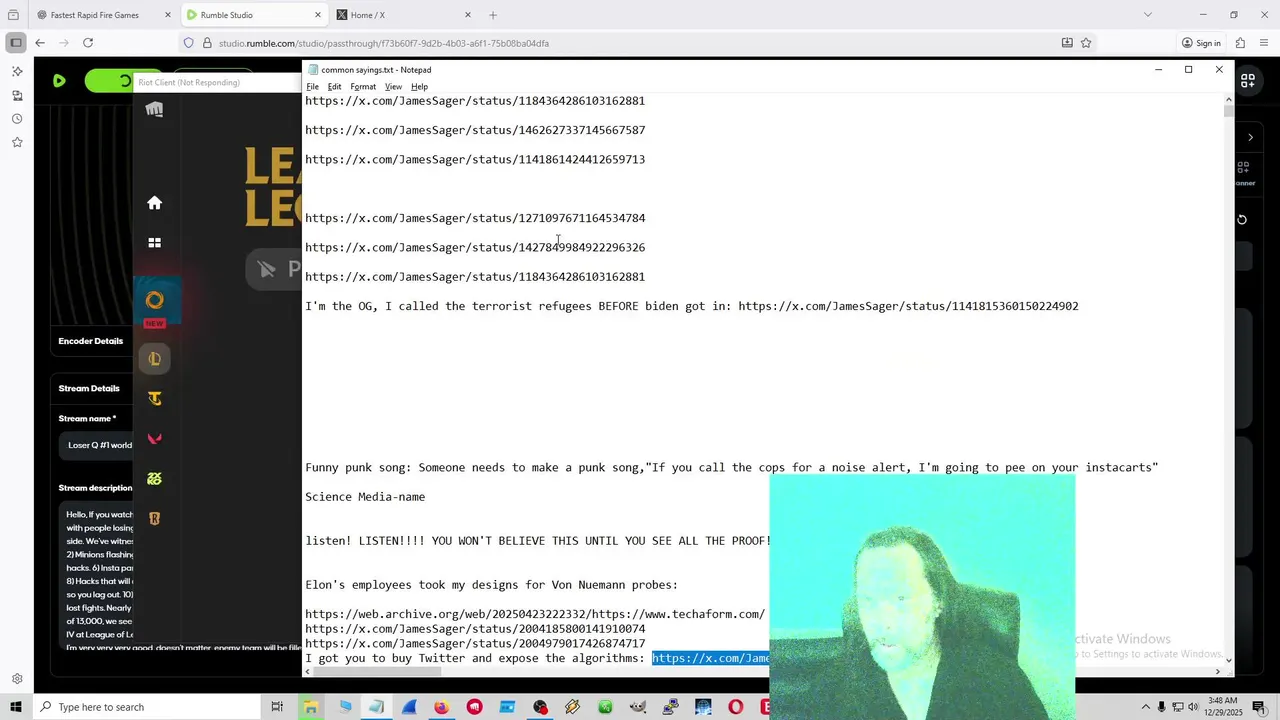The width and height of the screenshot is (1280, 720).
Task: Expand Rumble right panel chevron arrow
Action: (1250, 137)
